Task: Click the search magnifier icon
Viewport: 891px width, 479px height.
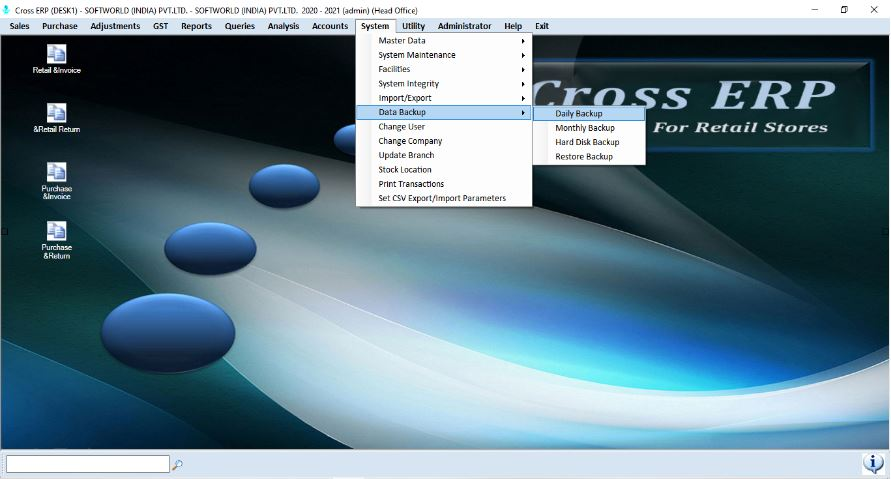Action: click(x=177, y=464)
